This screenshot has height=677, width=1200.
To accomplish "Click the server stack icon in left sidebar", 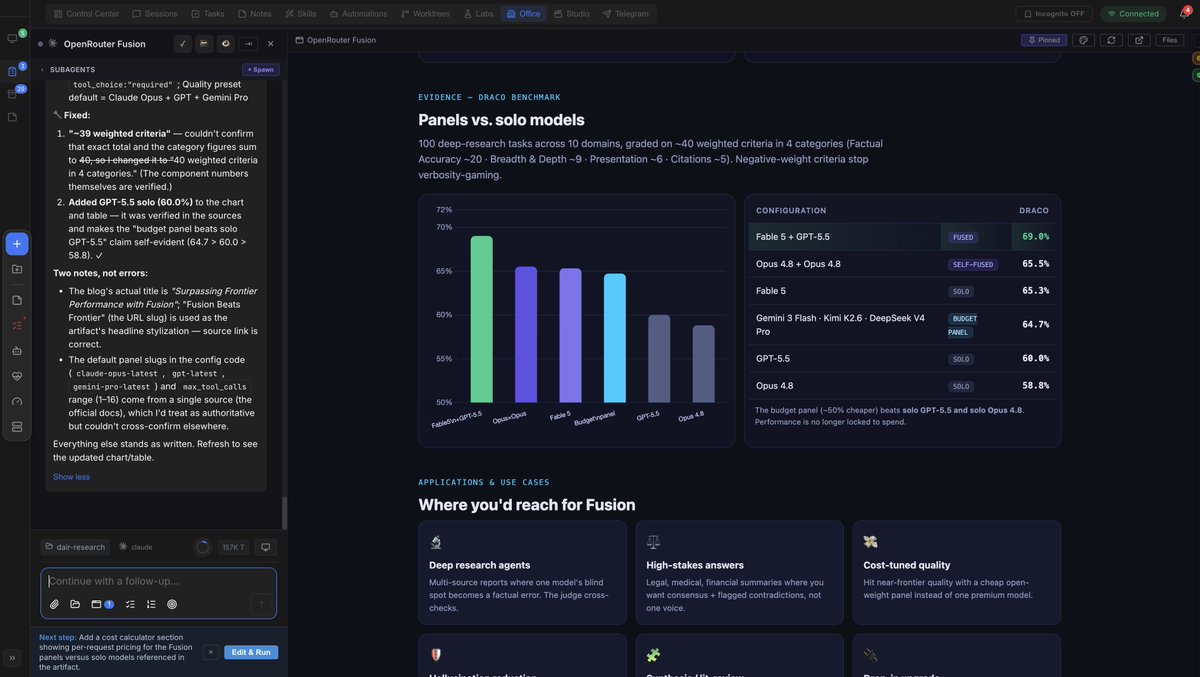I will click(17, 427).
